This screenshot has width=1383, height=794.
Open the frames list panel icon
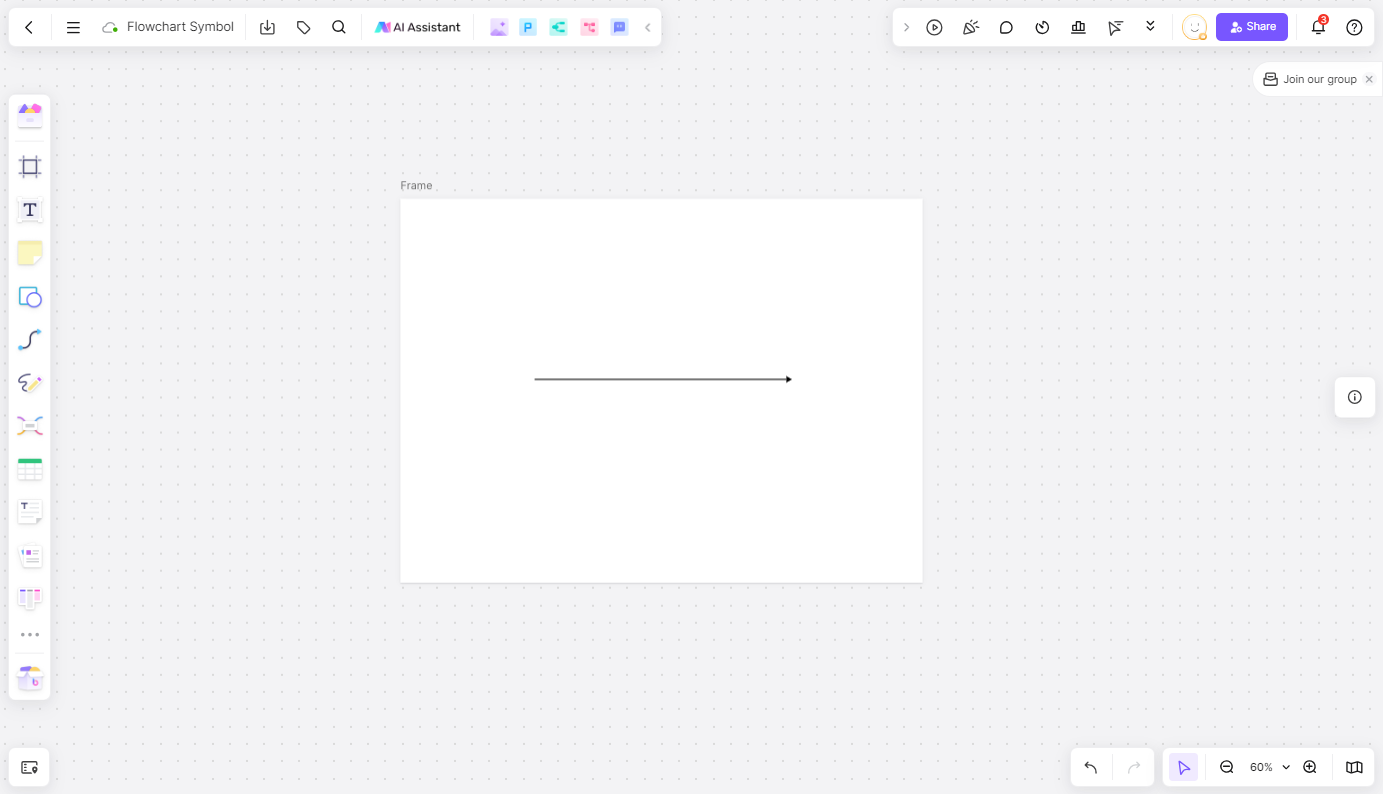pyautogui.click(x=29, y=767)
